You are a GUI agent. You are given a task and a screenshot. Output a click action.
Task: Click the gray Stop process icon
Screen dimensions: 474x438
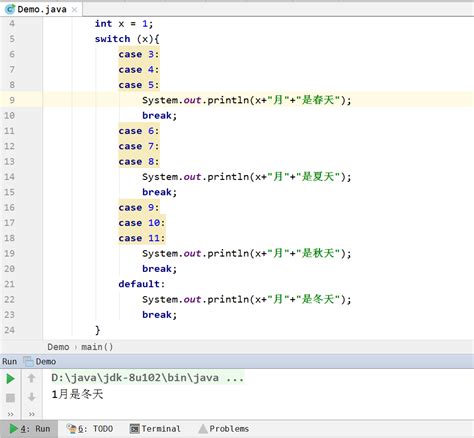[x=10, y=398]
